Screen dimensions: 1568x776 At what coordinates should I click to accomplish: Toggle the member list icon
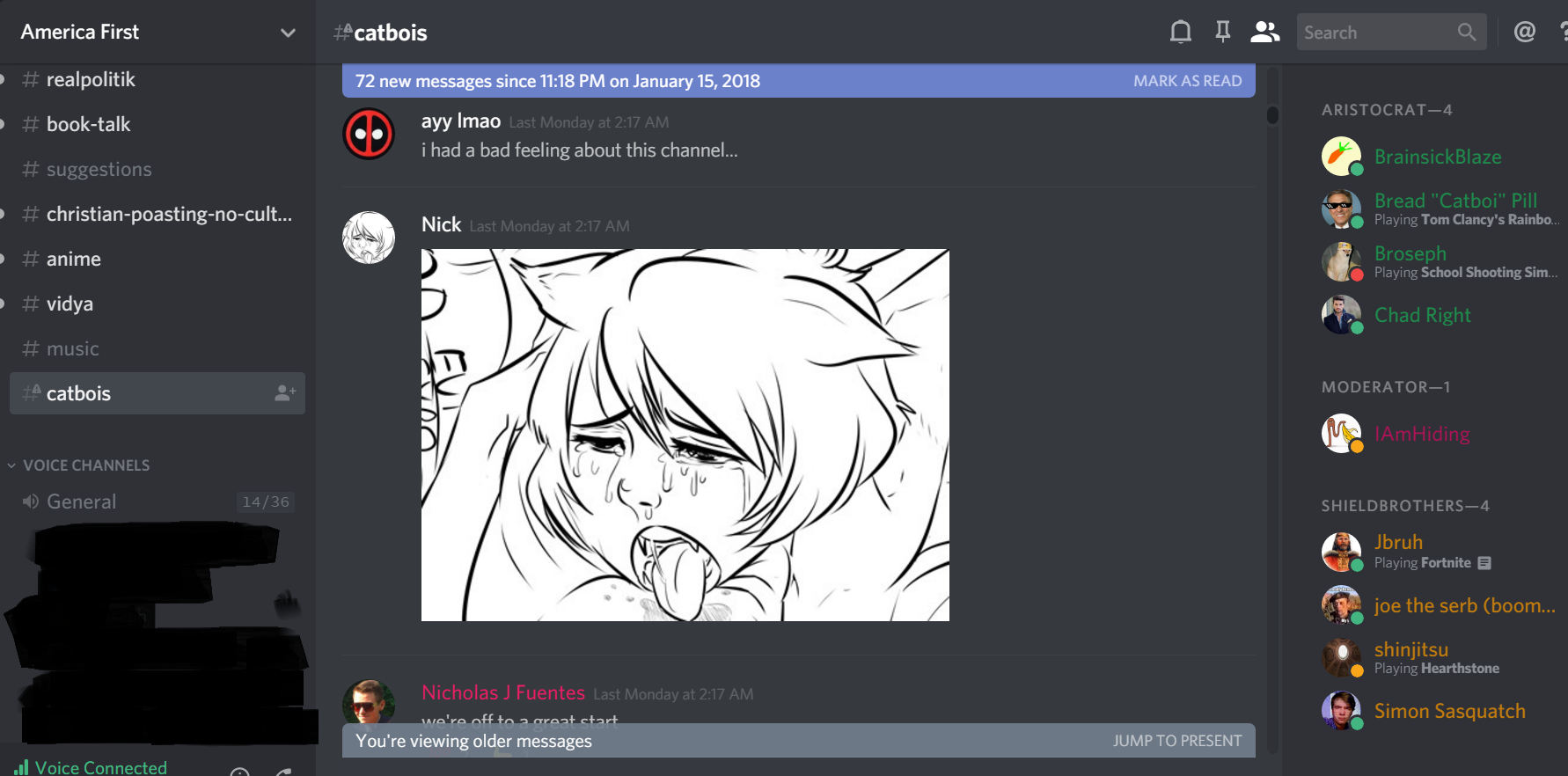1265,33
